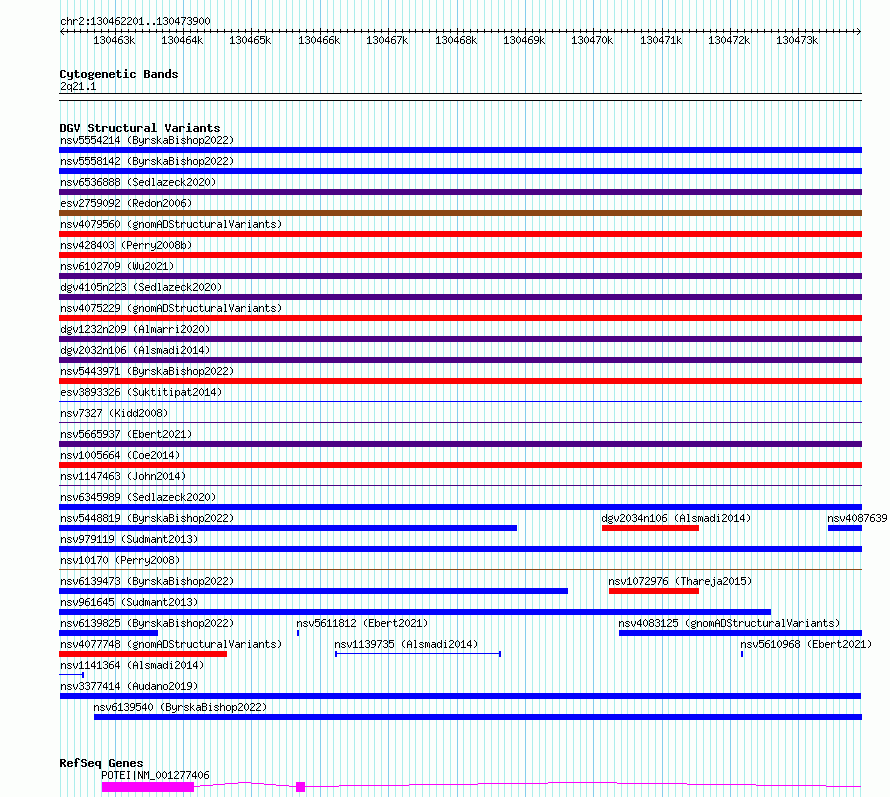This screenshot has height=797, width=890.
Task: Click the chr2:130462201..130473900 coordinates text
Action: click(135, 22)
